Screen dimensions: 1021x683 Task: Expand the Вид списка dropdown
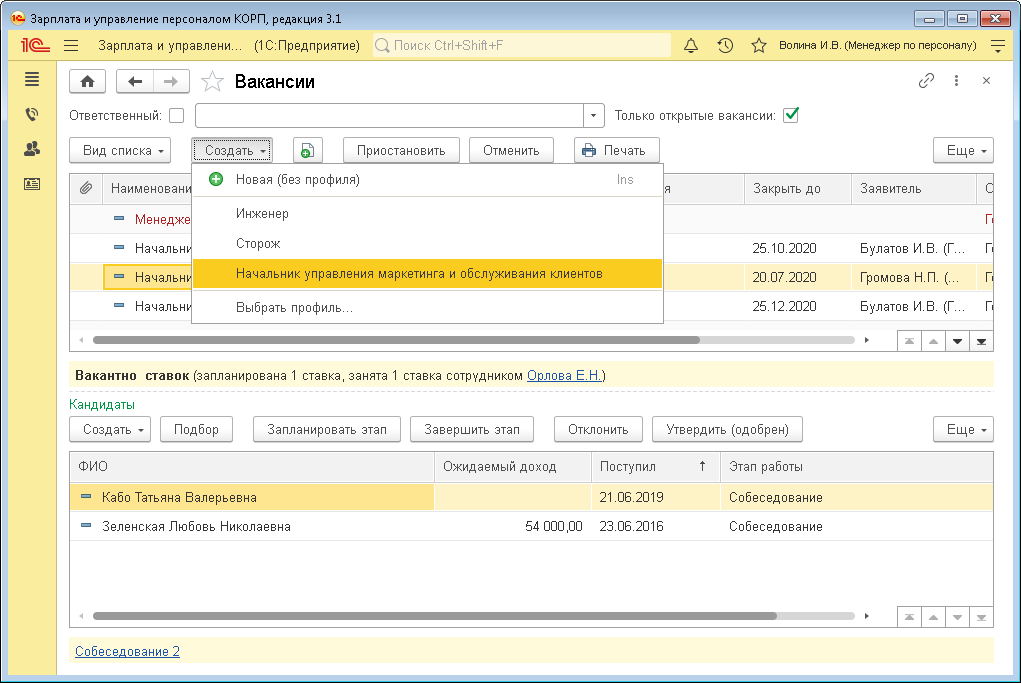119,150
